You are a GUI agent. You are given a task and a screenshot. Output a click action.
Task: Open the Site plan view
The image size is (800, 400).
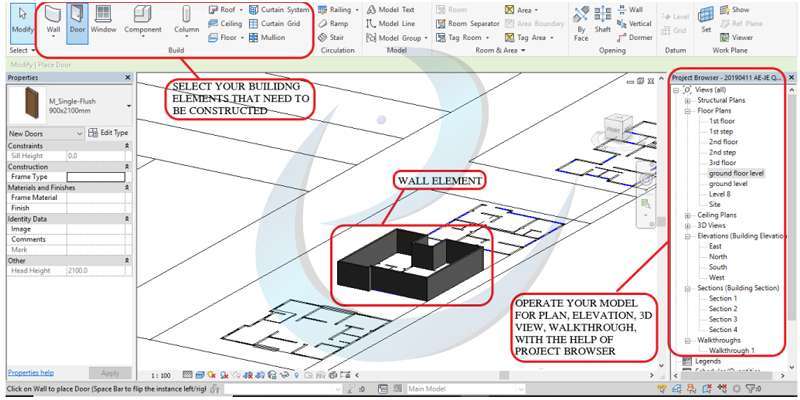coord(715,205)
